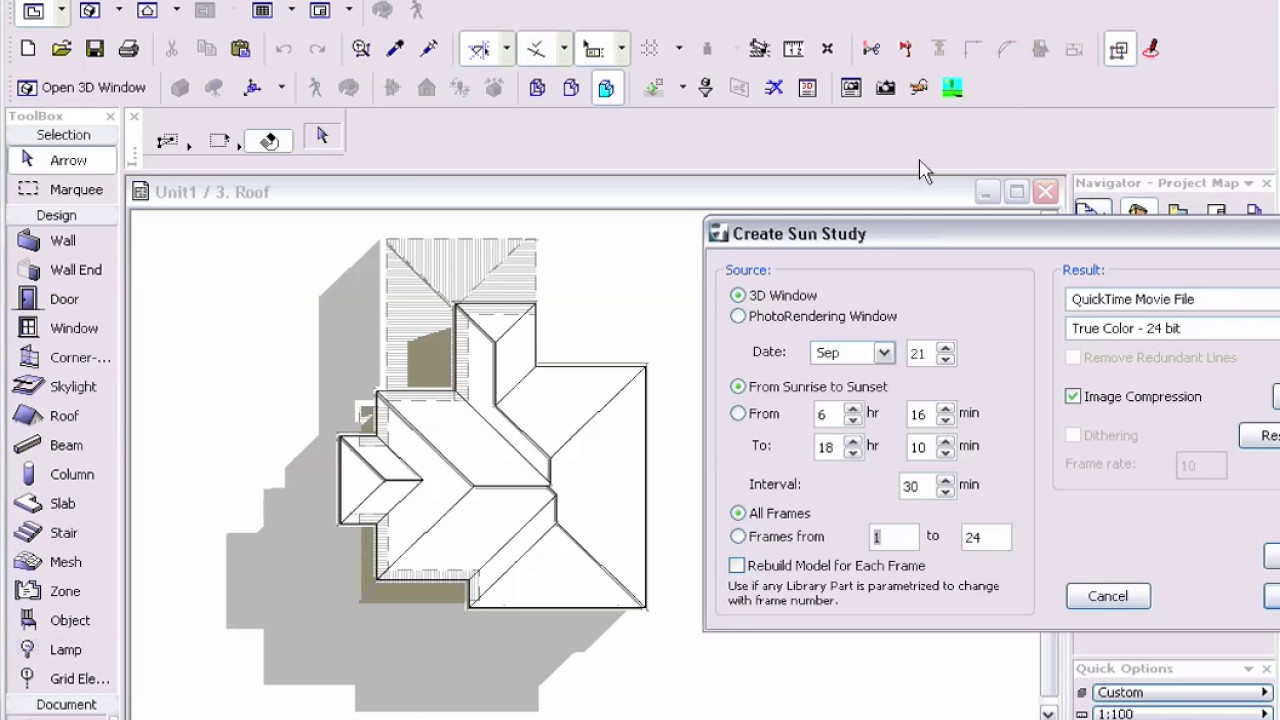The image size is (1280, 720).
Task: Choose the Slab tool
Action: [62, 503]
